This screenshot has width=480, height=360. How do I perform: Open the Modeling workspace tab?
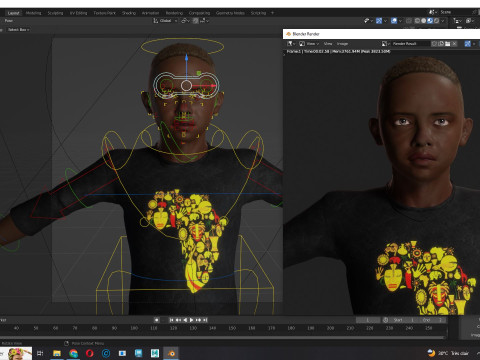point(34,13)
